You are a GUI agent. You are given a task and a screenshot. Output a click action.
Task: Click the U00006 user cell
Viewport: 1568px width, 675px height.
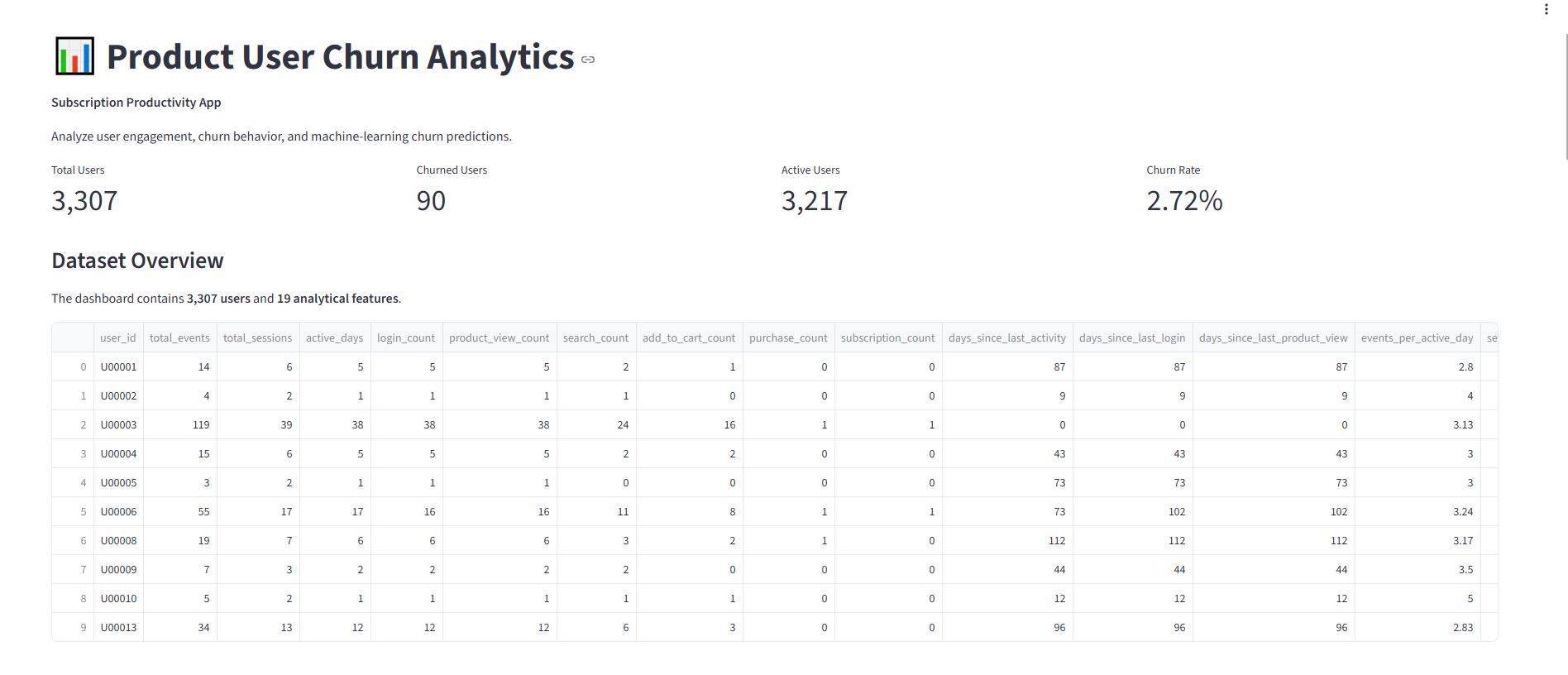pyautogui.click(x=118, y=511)
